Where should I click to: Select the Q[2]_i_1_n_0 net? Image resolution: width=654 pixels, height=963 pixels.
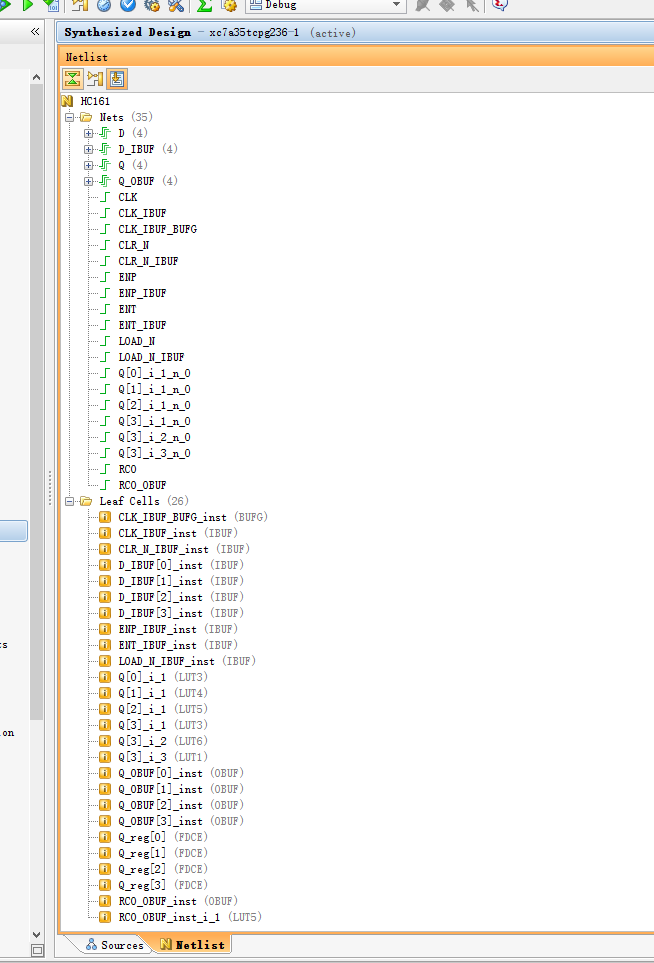(154, 405)
